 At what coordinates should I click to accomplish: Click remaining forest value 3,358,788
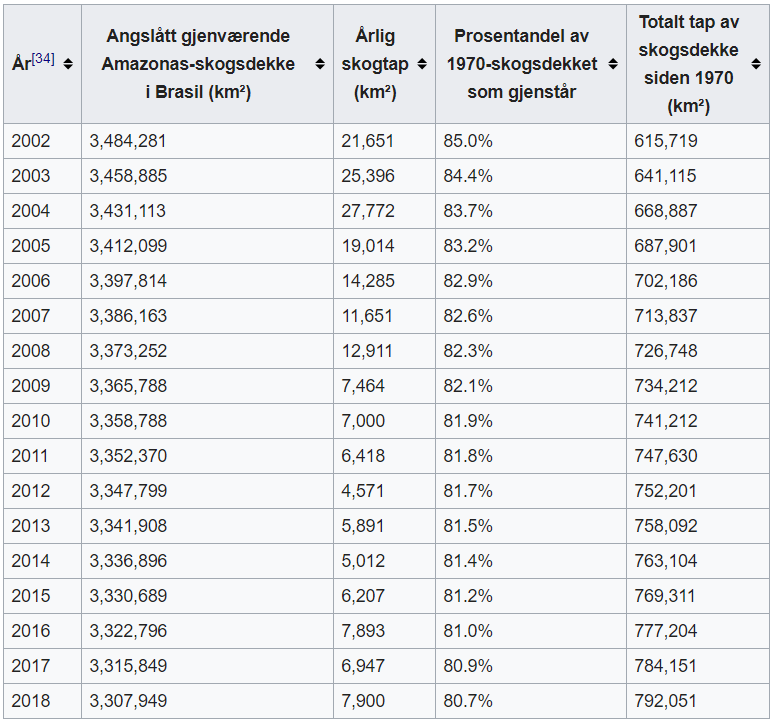point(128,421)
